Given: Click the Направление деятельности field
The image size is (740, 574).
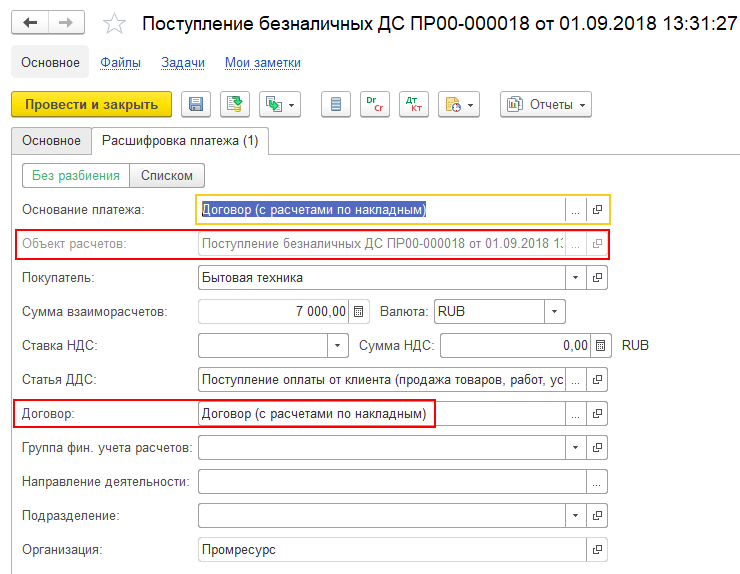Looking at the screenshot, I should [392, 481].
